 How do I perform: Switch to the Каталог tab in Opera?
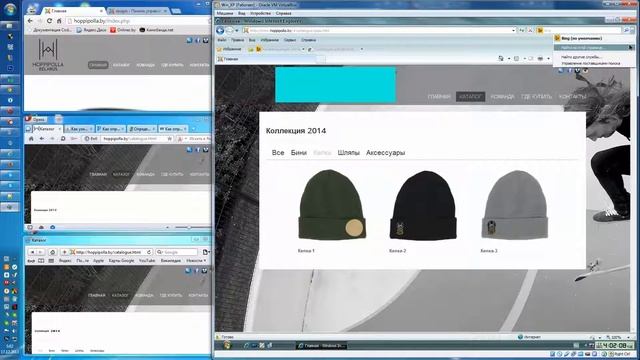click(x=47, y=129)
